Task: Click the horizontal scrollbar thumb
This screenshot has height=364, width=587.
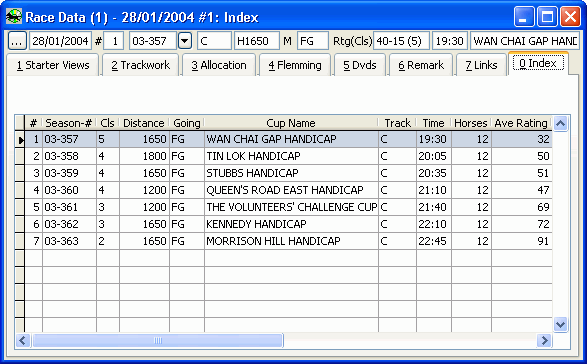Action: coord(158,340)
